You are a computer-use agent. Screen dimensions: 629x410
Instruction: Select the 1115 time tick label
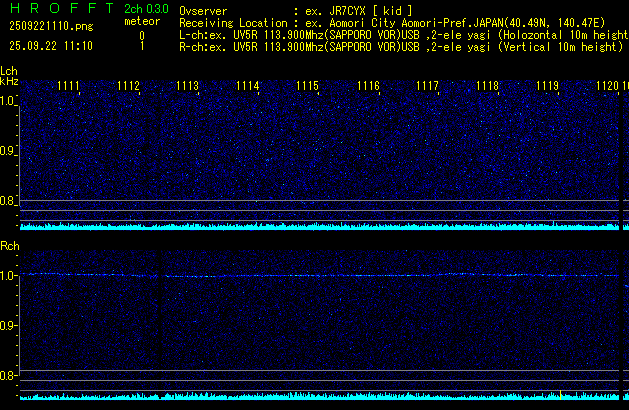(x=307, y=86)
